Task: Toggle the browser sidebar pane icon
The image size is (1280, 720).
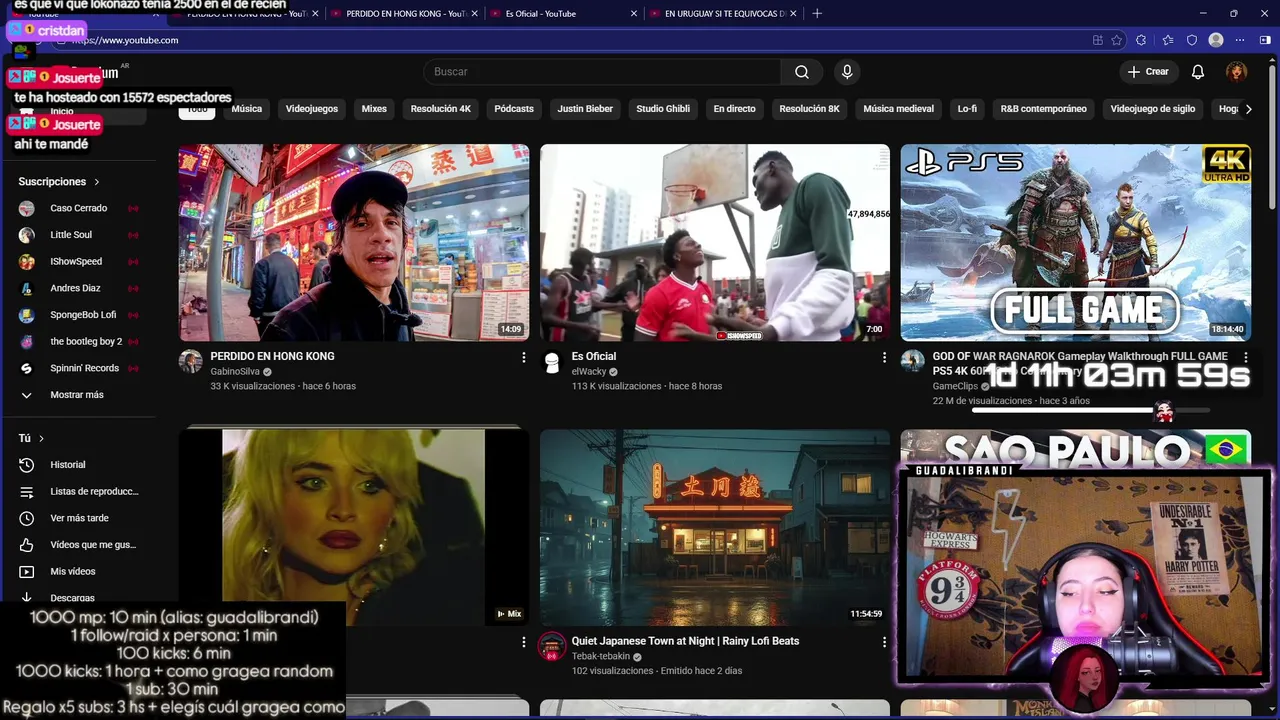Action: 1266,40
